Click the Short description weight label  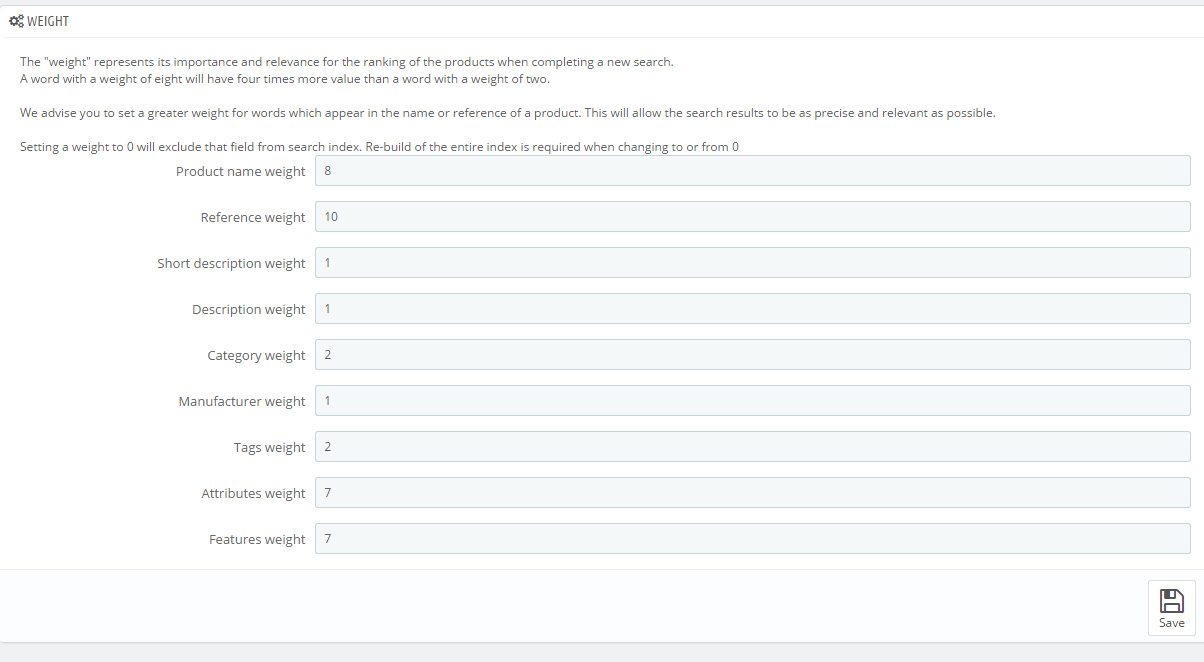pos(231,264)
